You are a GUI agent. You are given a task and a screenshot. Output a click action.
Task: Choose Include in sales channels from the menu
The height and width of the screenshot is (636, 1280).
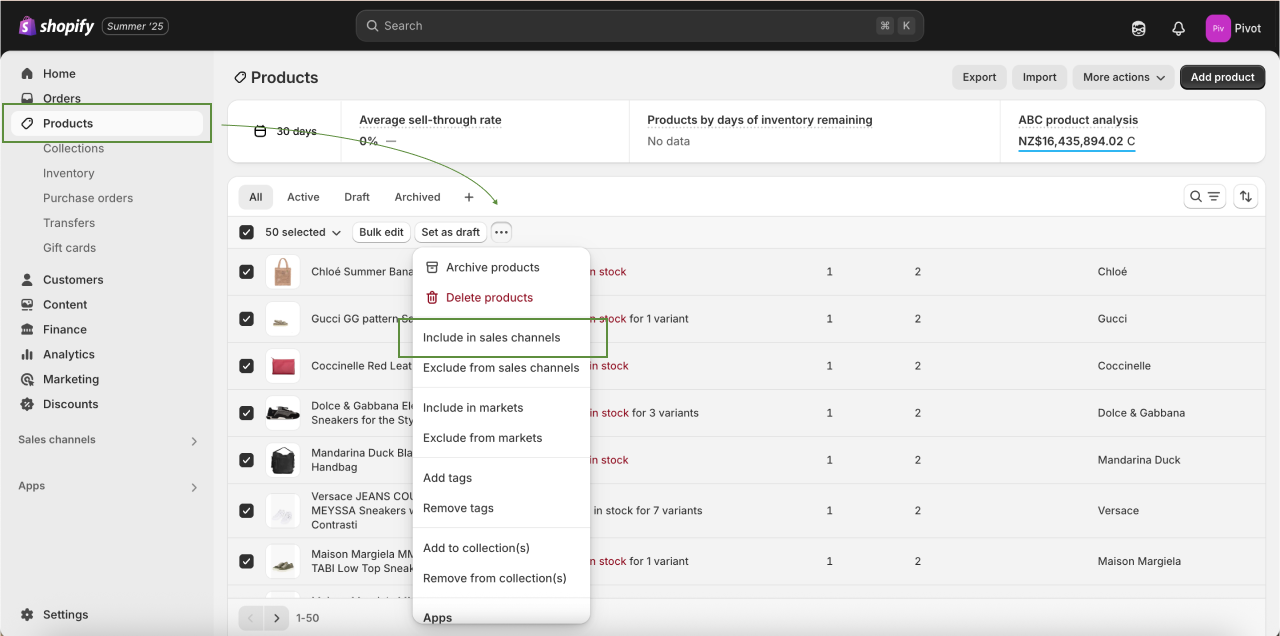[x=491, y=337]
